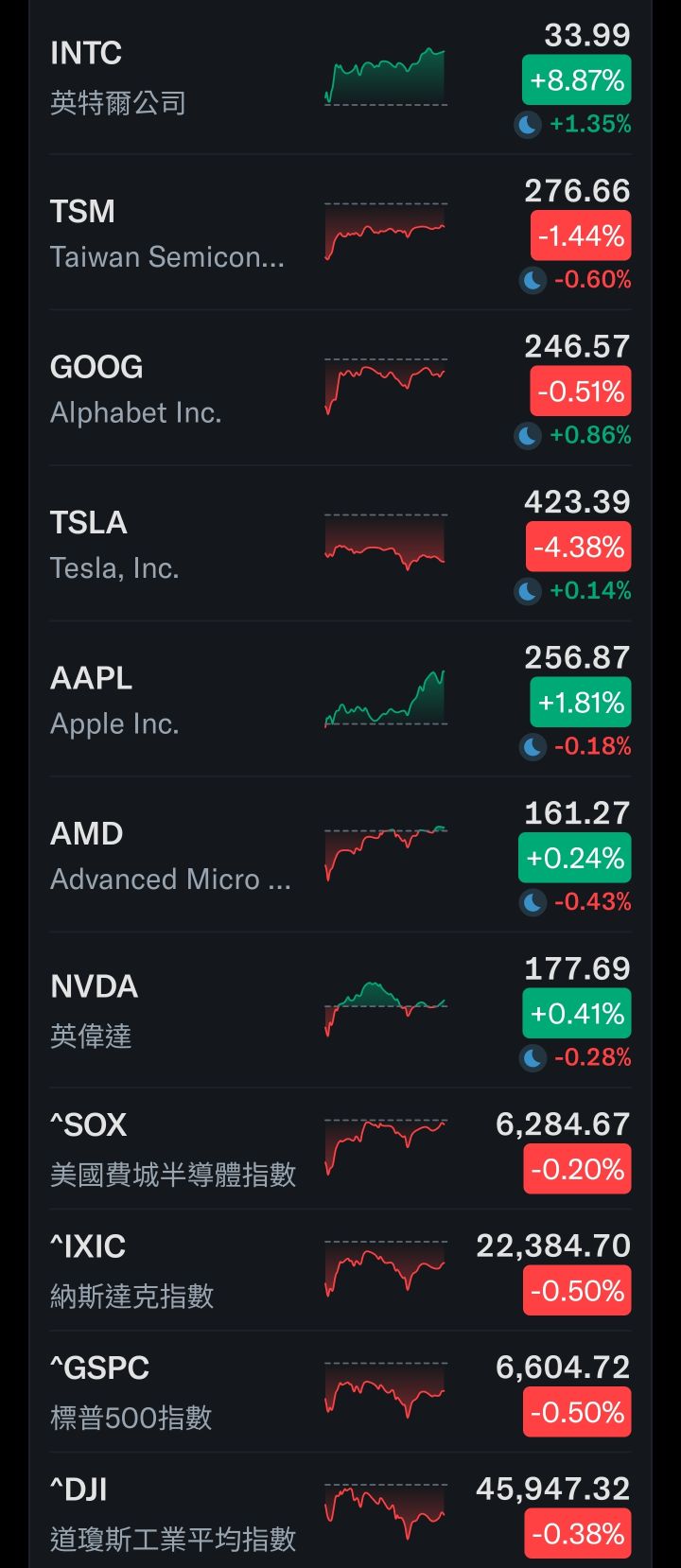Click the ^IXIC sparkline chart
The image size is (681, 1568).
tap(385, 1268)
